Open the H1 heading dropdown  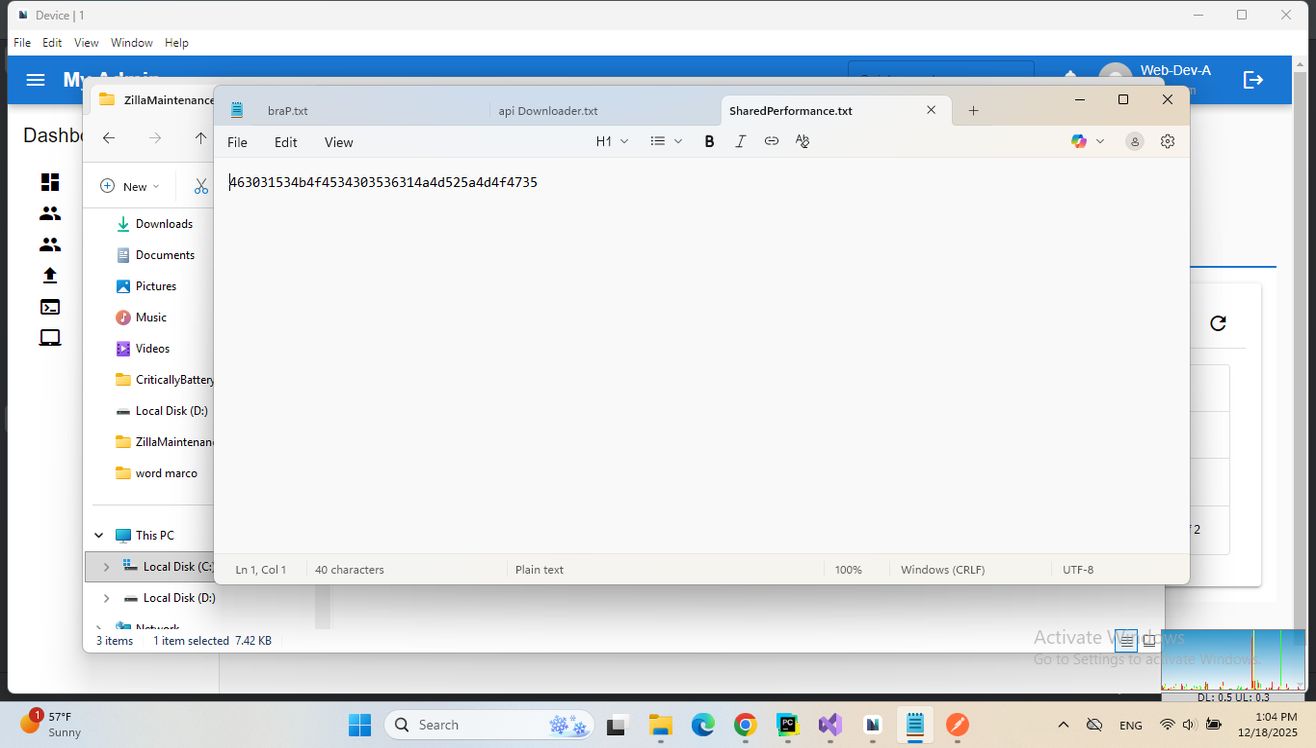612,142
